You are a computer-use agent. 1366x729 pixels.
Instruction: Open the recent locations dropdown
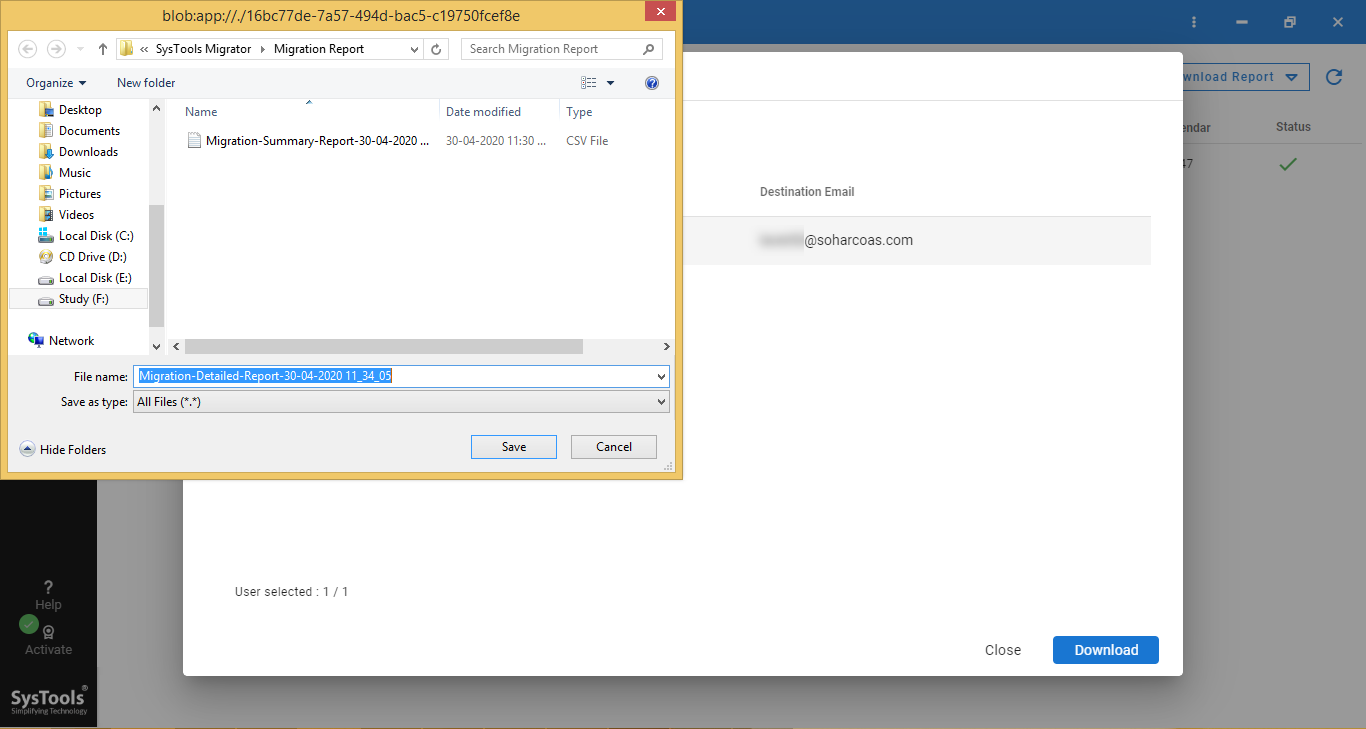79,49
